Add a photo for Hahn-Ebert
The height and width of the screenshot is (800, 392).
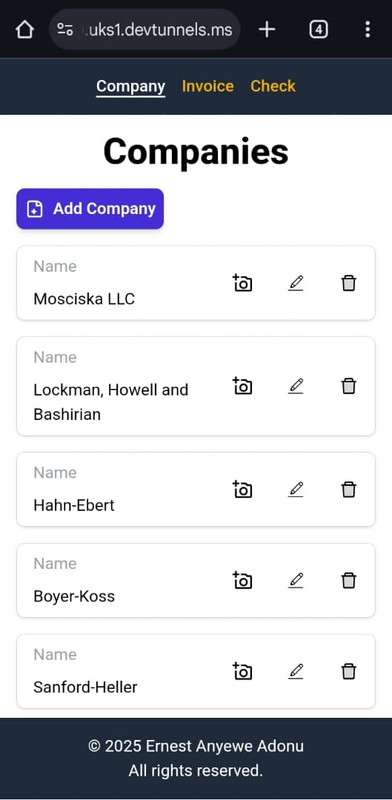coord(242,489)
